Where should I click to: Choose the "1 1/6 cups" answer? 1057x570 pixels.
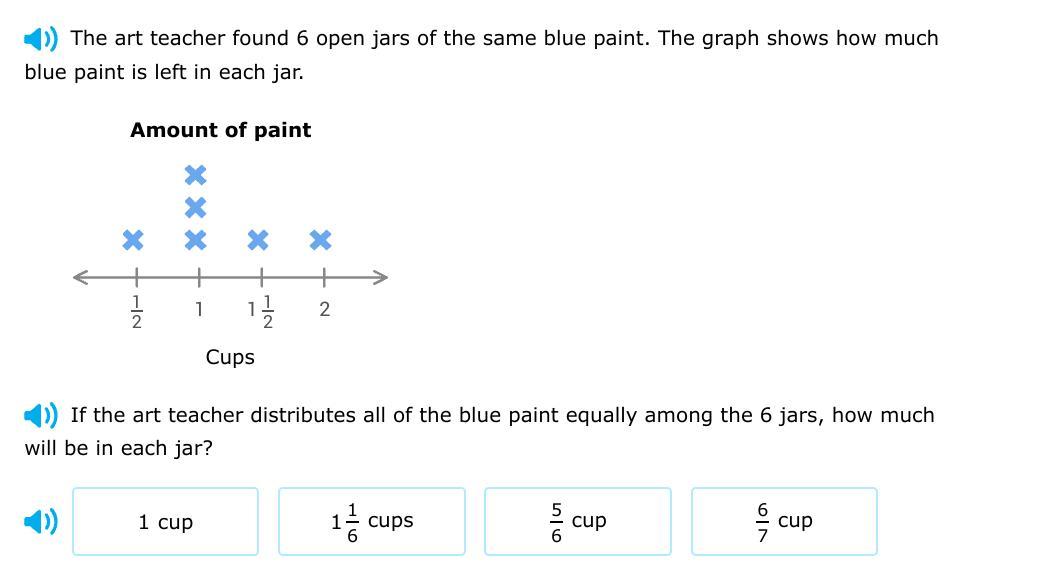tap(371, 522)
